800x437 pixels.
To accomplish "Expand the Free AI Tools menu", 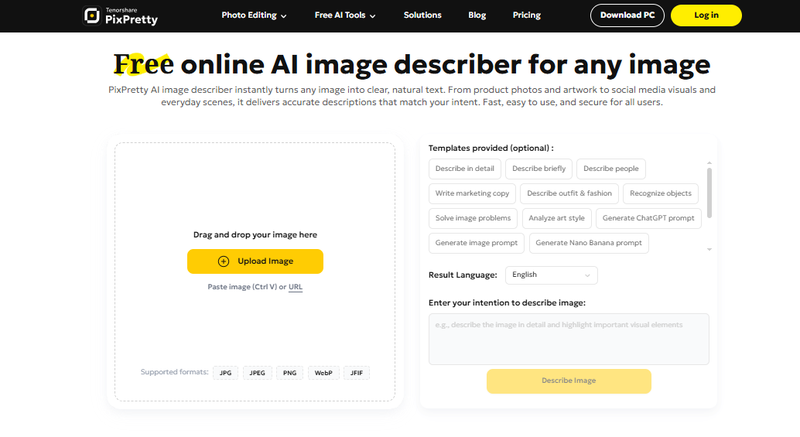I will point(347,16).
